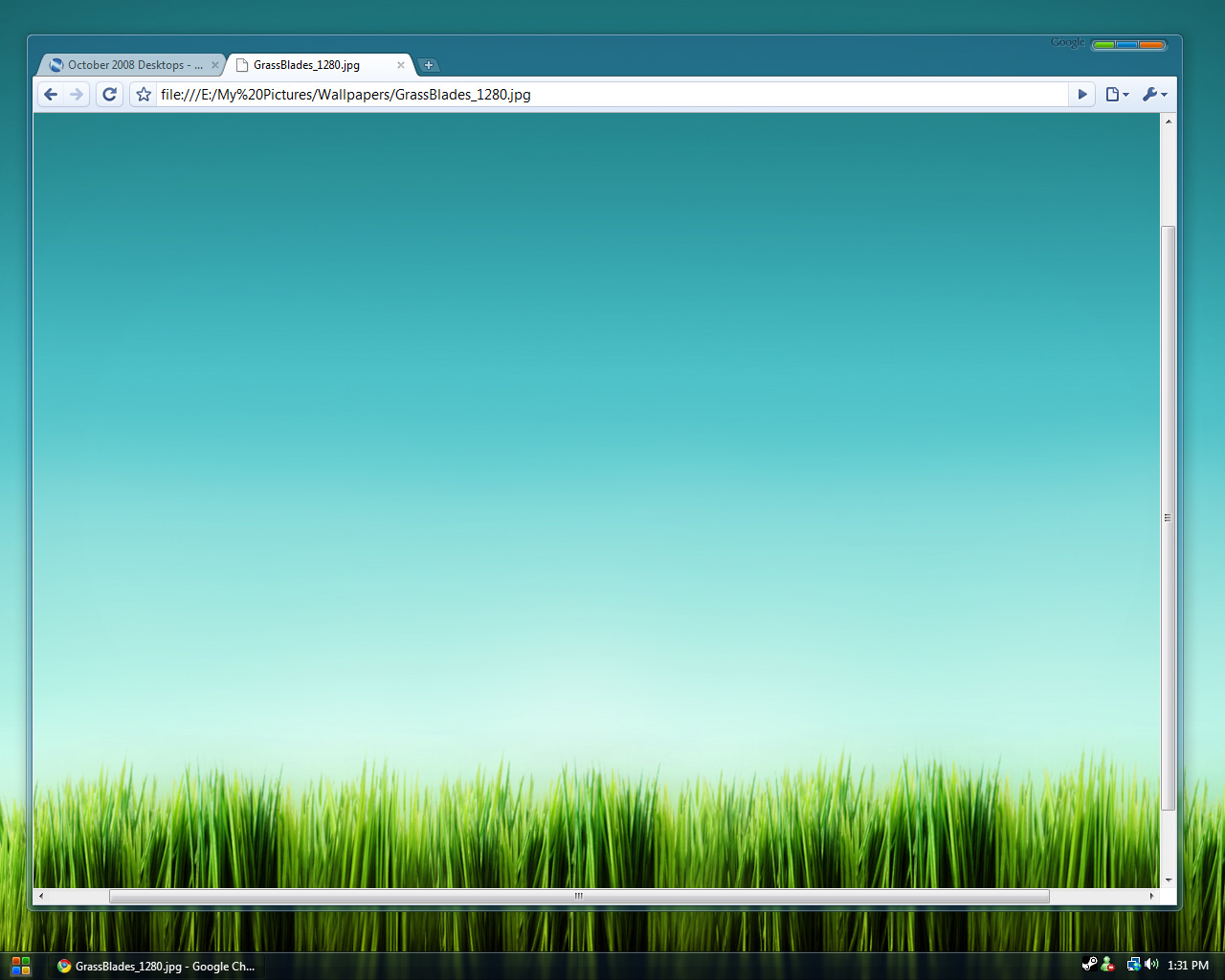Reload the current page
Screen dimensions: 1225x980
(109, 94)
